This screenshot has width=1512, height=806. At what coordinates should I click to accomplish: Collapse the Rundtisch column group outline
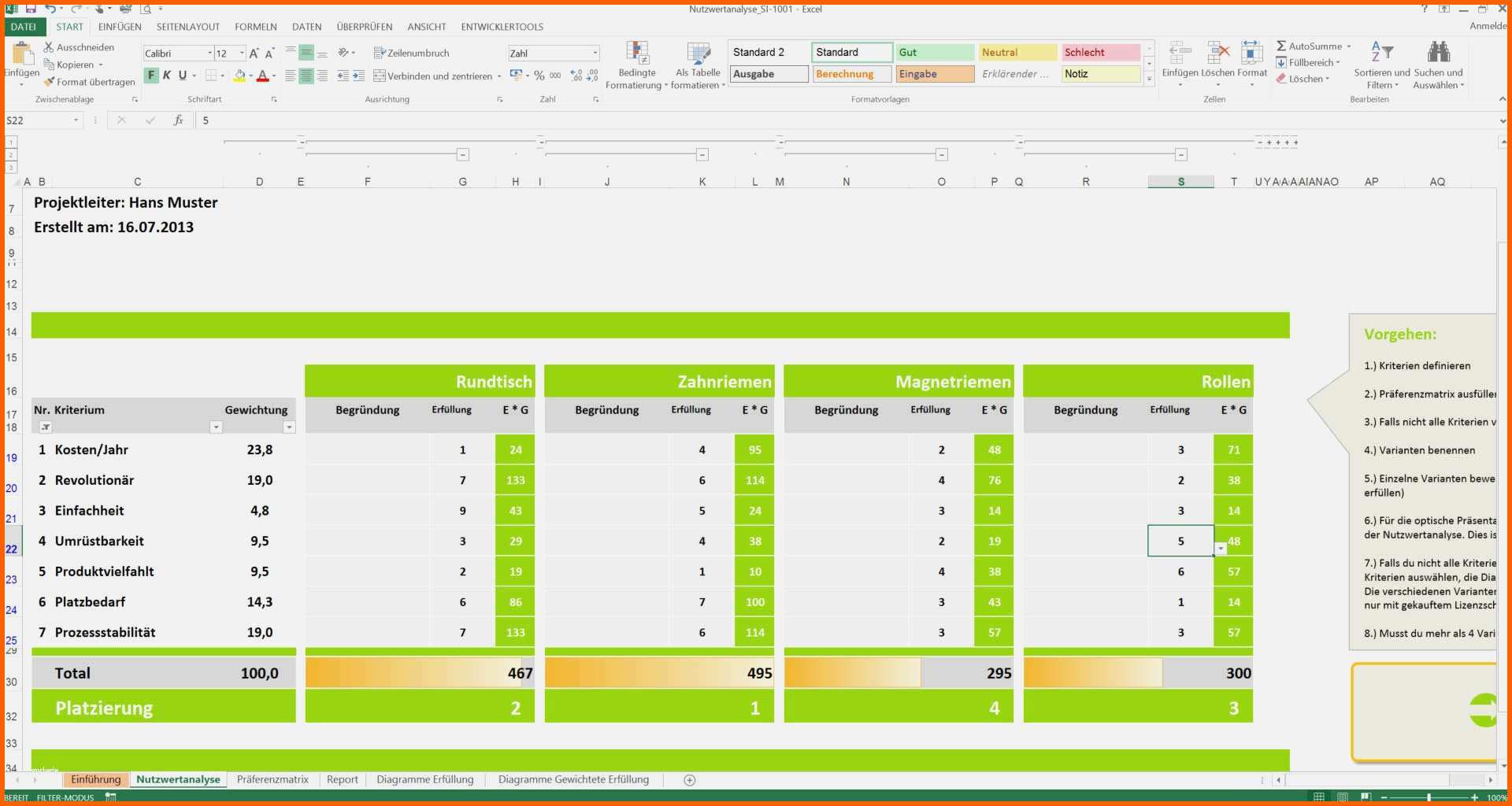(x=463, y=155)
